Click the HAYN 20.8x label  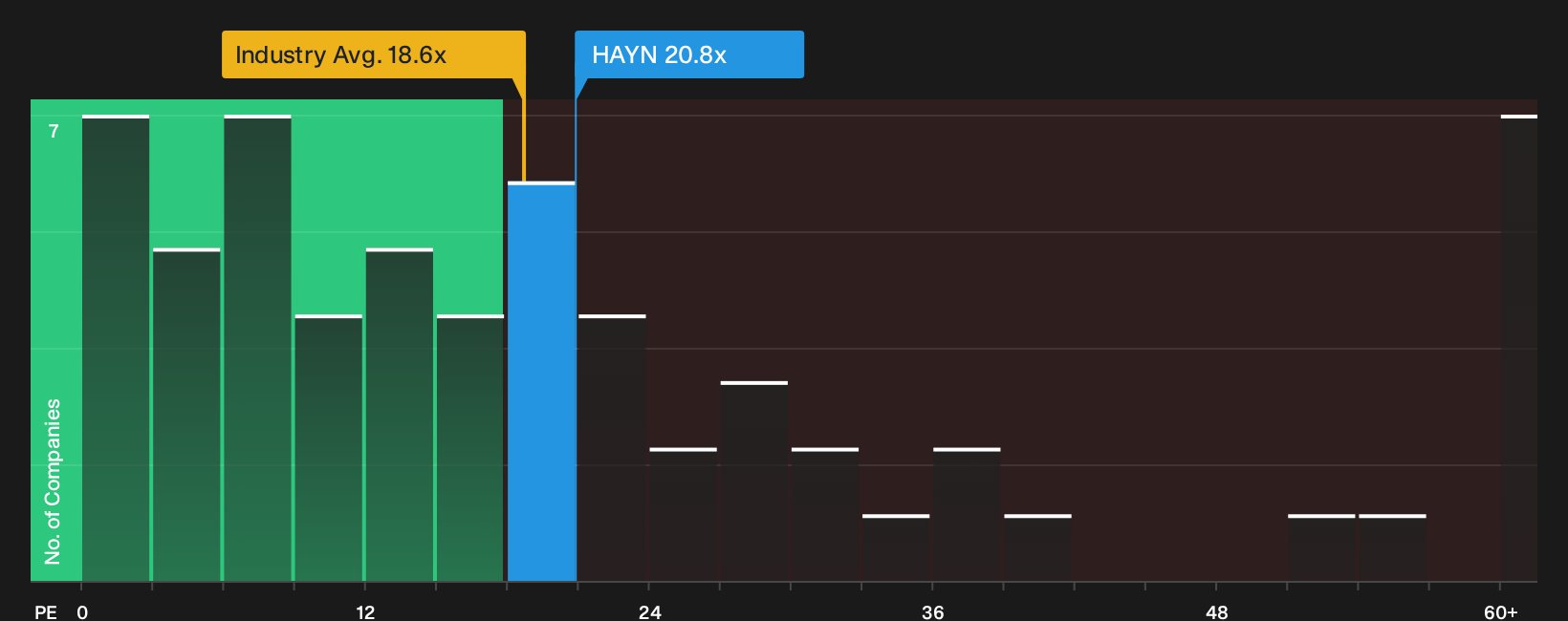point(688,54)
